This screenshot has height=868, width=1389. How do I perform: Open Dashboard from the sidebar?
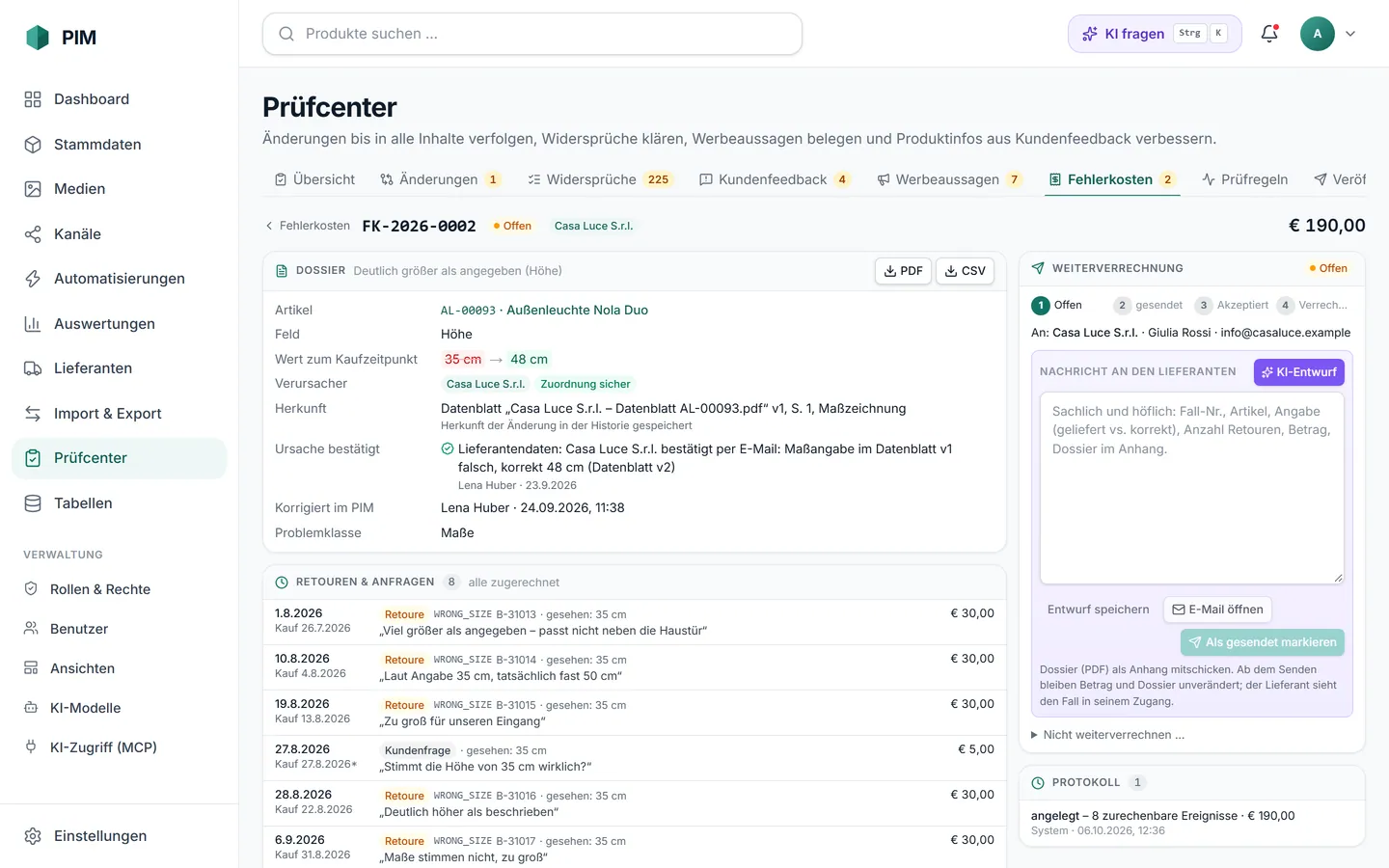tap(120, 99)
